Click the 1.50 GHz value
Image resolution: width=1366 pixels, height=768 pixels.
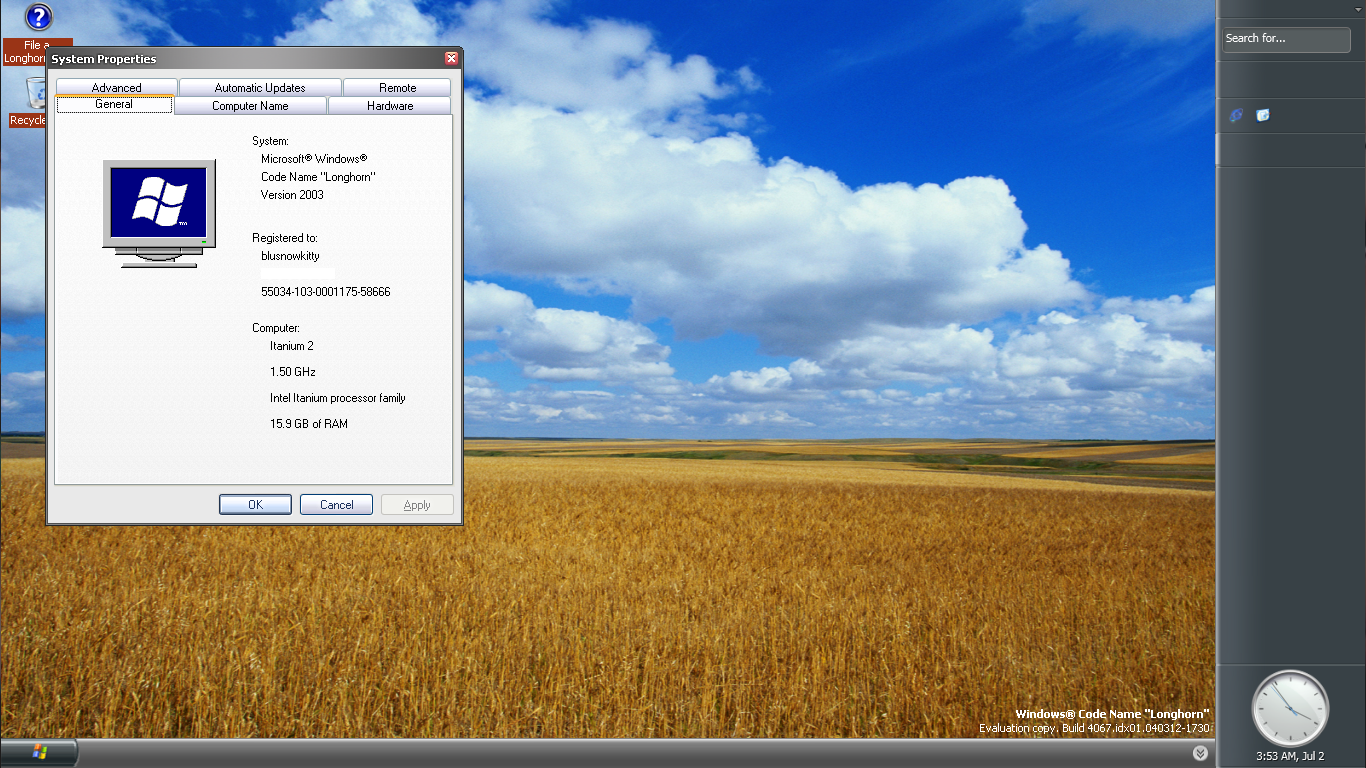click(293, 372)
